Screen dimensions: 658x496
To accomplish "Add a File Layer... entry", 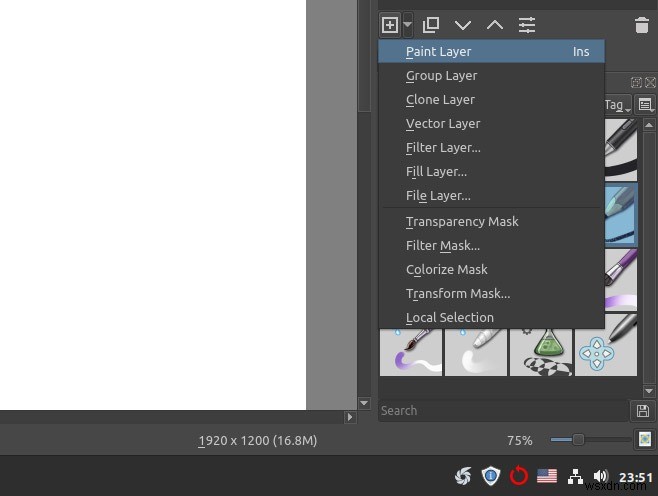I will click(x=491, y=195).
